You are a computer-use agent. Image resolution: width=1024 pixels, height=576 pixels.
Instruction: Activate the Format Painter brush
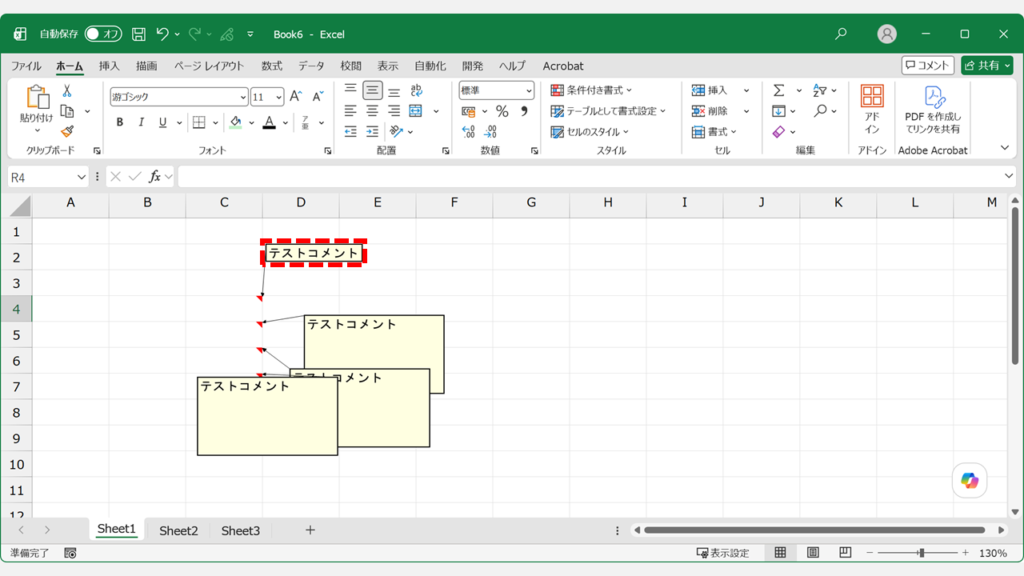pyautogui.click(x=67, y=131)
